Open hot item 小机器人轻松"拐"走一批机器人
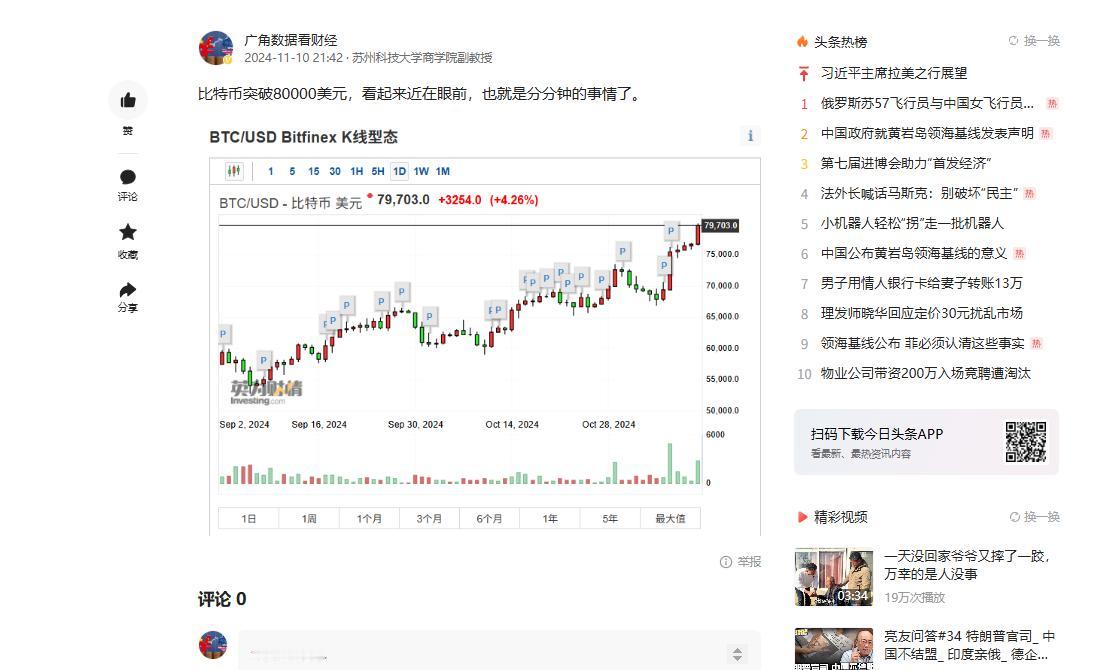 coord(912,223)
